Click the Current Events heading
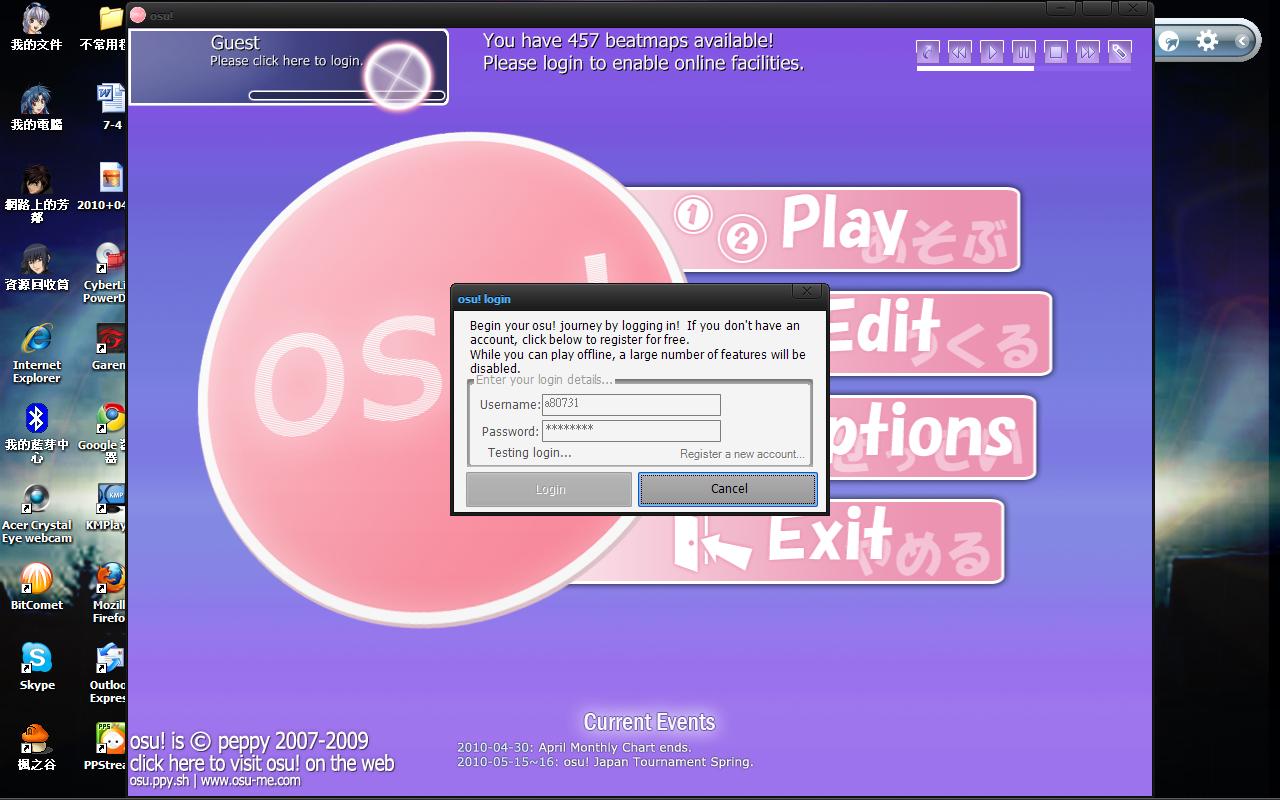 pyautogui.click(x=649, y=722)
